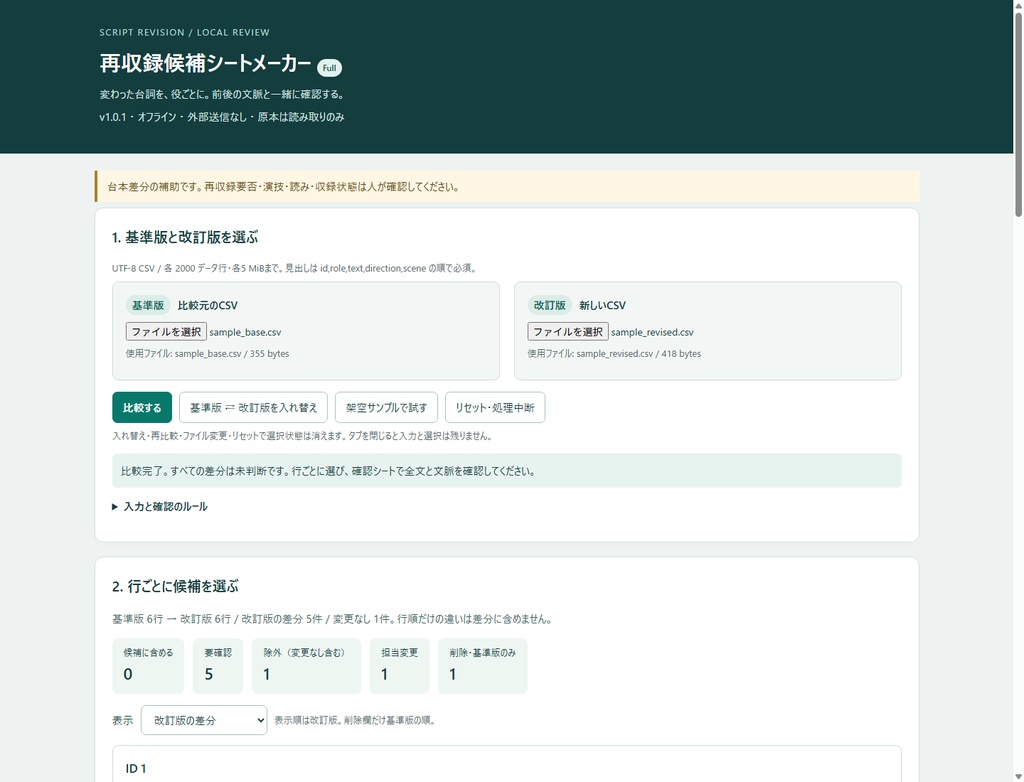Click the page scrollbar down arrow
1024x782 pixels.
(1018, 776)
